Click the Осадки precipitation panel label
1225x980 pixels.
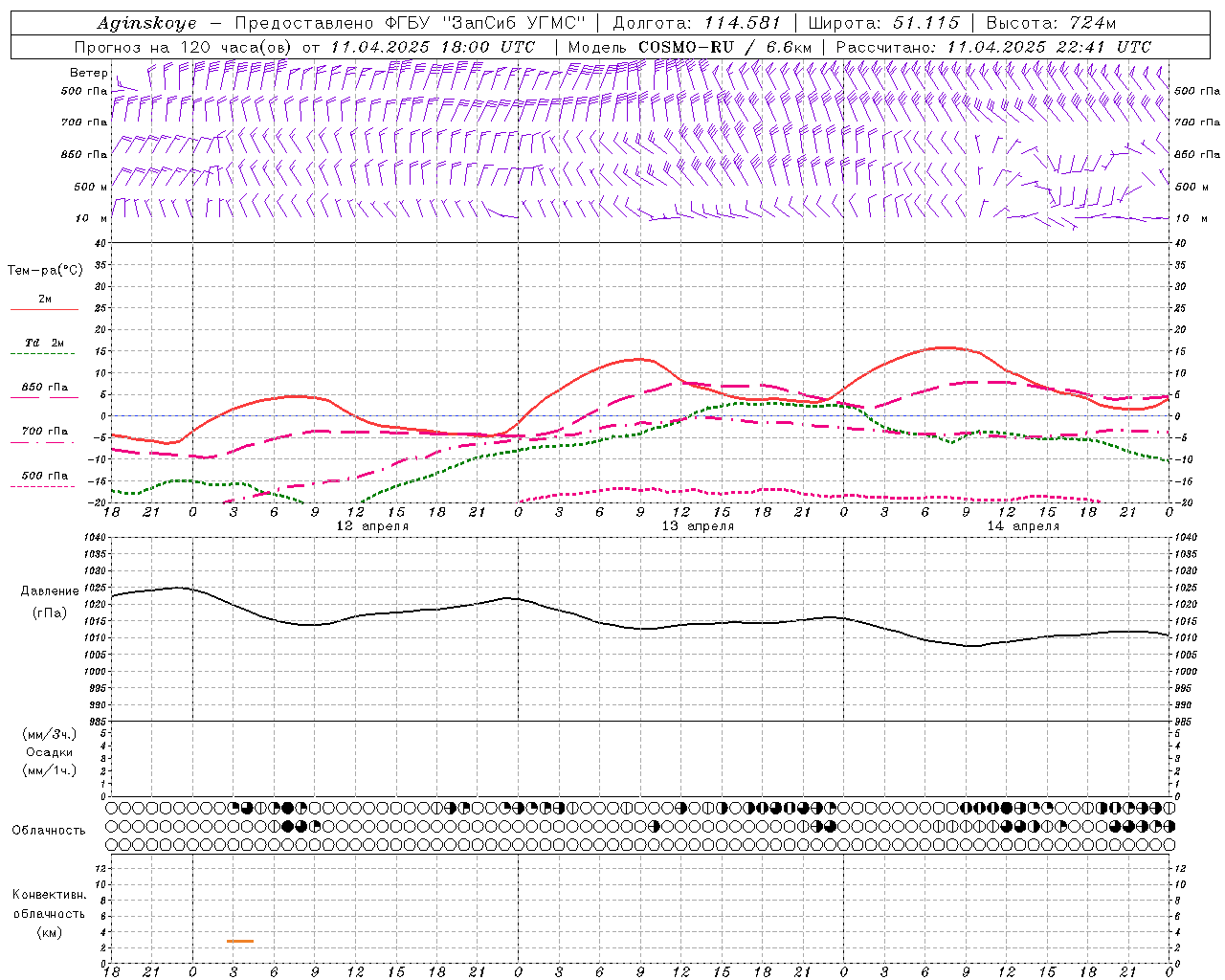[50, 752]
